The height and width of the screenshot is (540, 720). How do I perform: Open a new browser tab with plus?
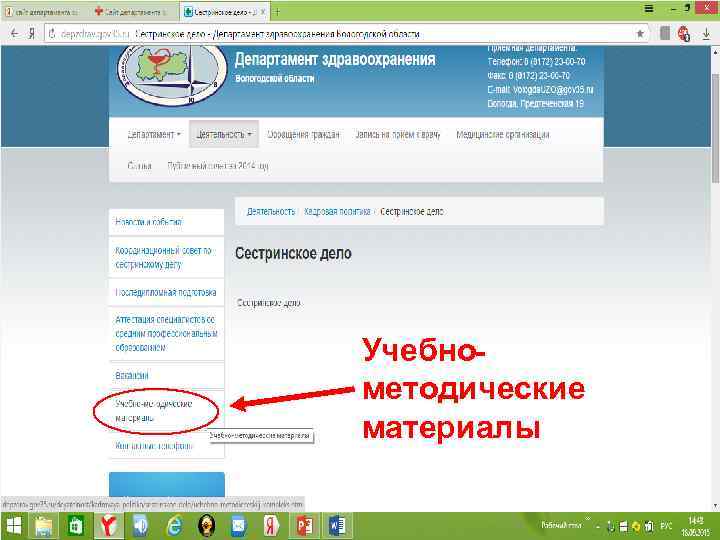click(x=277, y=12)
